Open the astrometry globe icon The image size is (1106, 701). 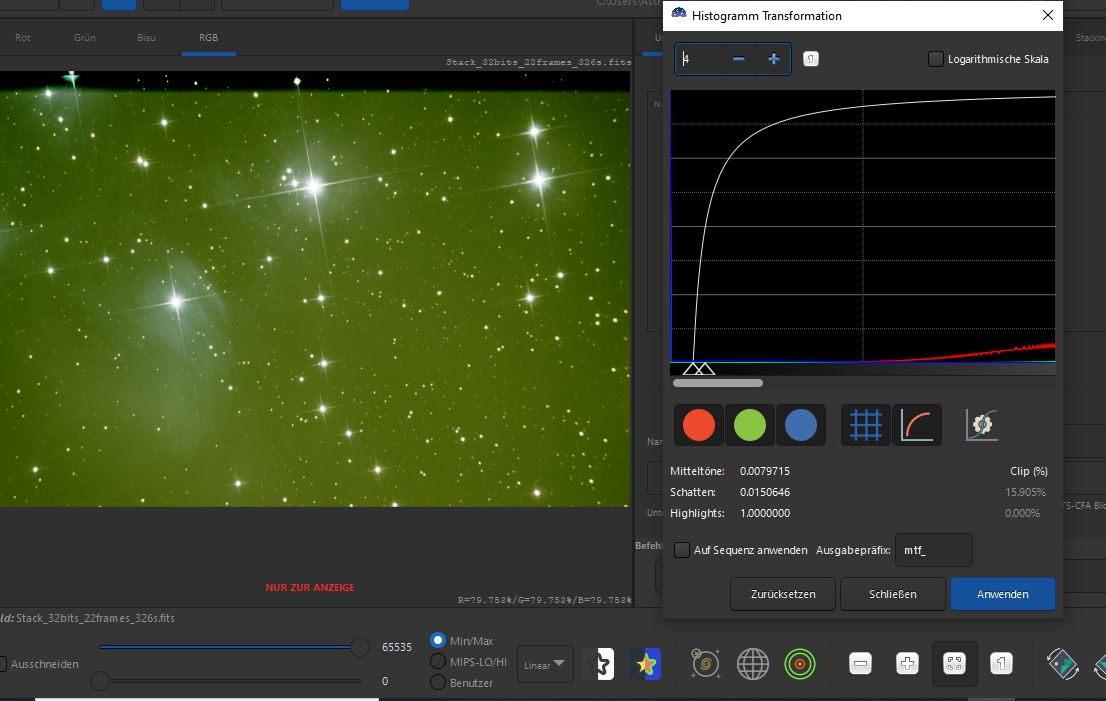click(x=753, y=664)
